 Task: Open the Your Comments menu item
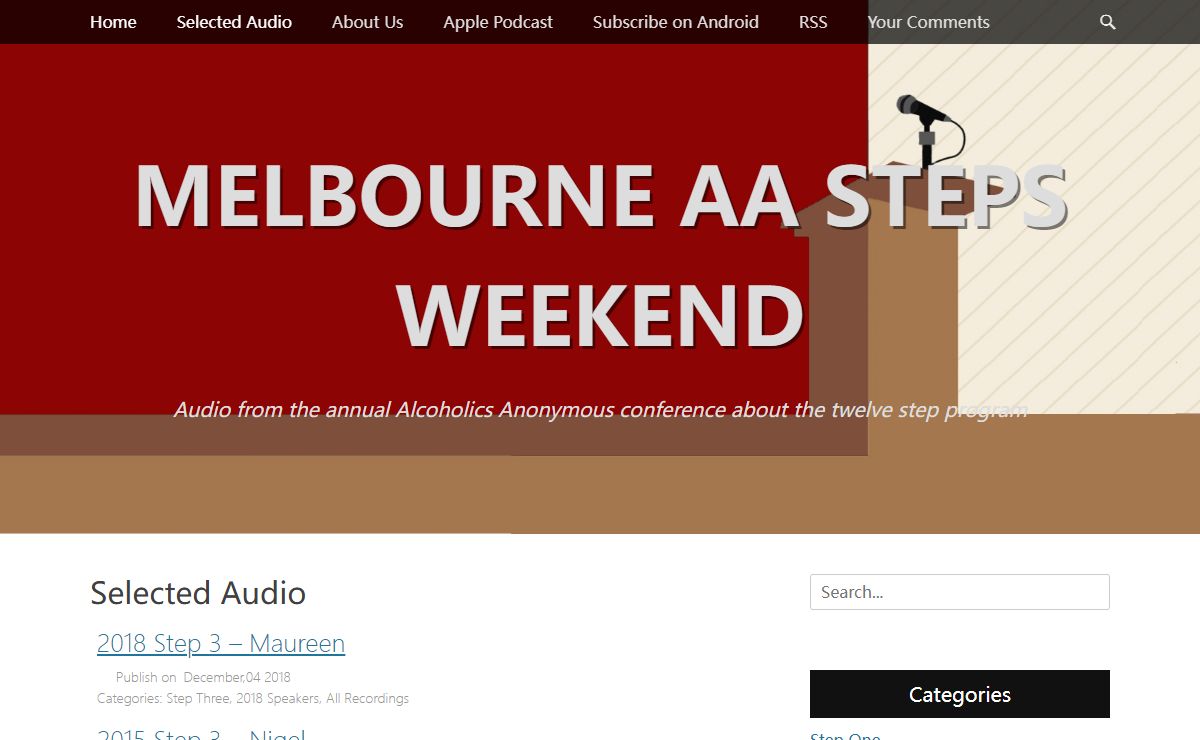tap(928, 22)
